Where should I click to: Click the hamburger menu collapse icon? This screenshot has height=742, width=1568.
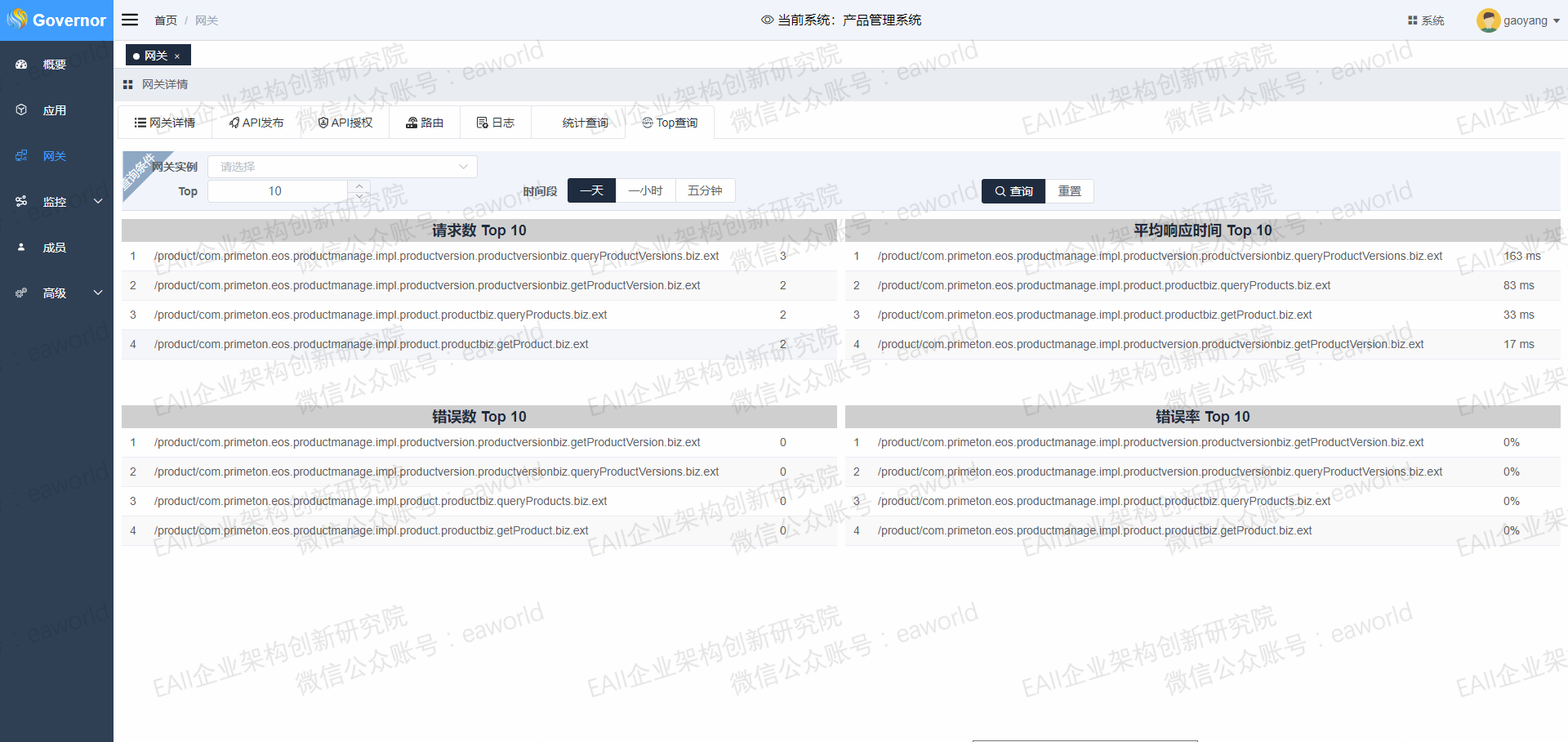point(130,20)
